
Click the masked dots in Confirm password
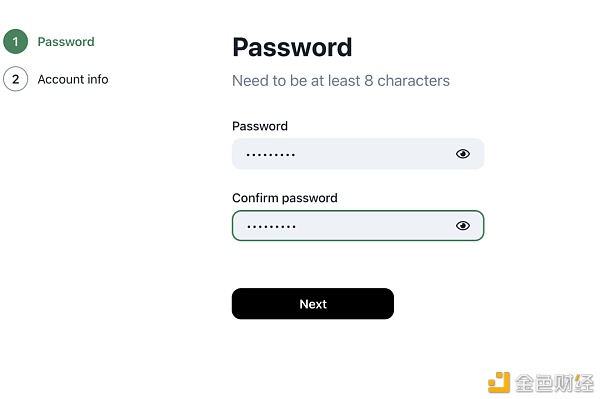tap(271, 227)
